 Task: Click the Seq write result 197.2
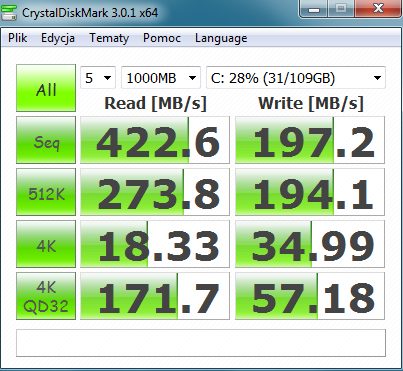(310, 140)
